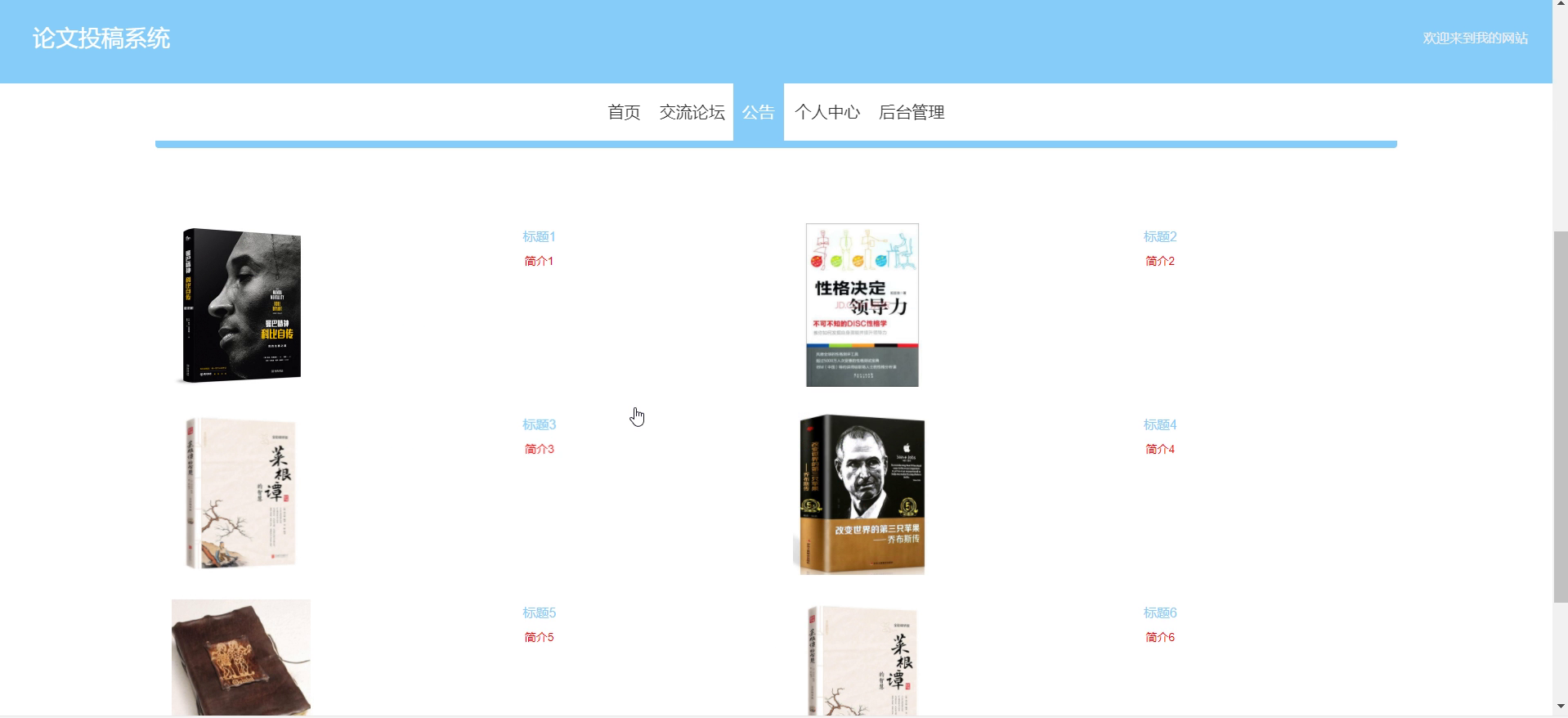Image resolution: width=1568 pixels, height=718 pixels.
Task: Open the 首页 navigation tab
Action: (624, 112)
